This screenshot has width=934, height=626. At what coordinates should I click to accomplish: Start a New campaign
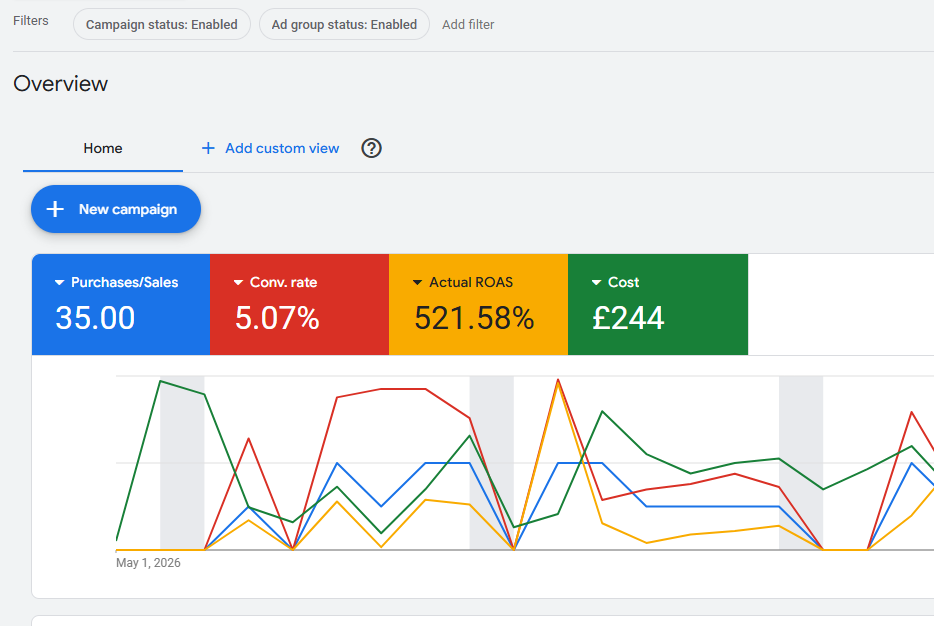[116, 209]
